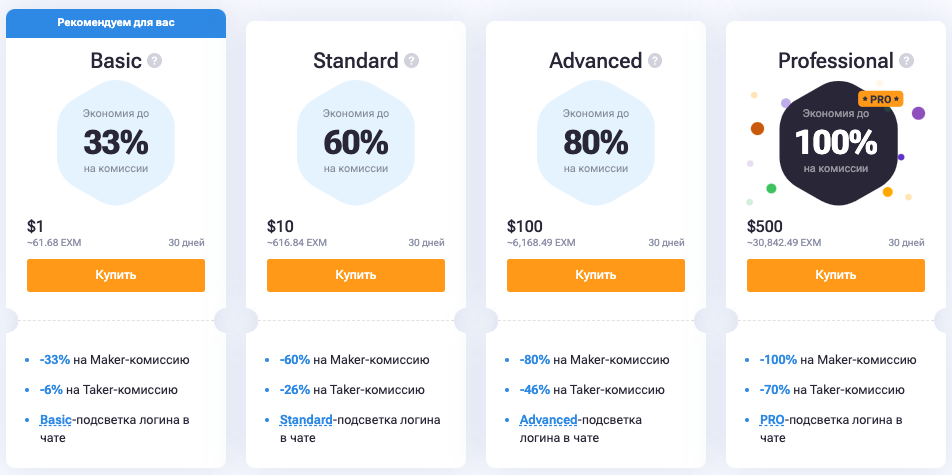Buy the Advanced plan for $100

pyautogui.click(x=596, y=275)
